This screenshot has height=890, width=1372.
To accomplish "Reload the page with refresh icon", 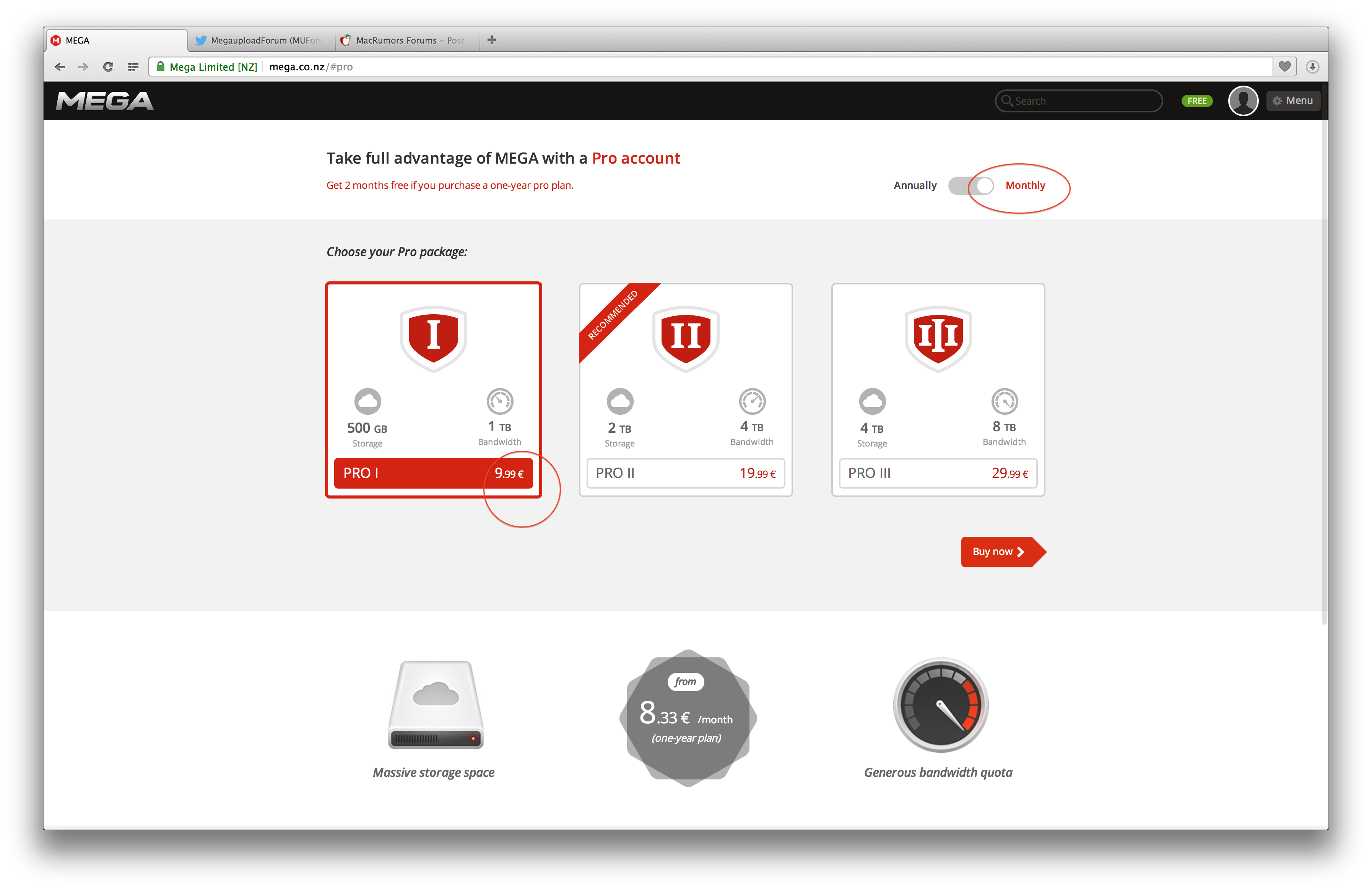I will tap(108, 67).
